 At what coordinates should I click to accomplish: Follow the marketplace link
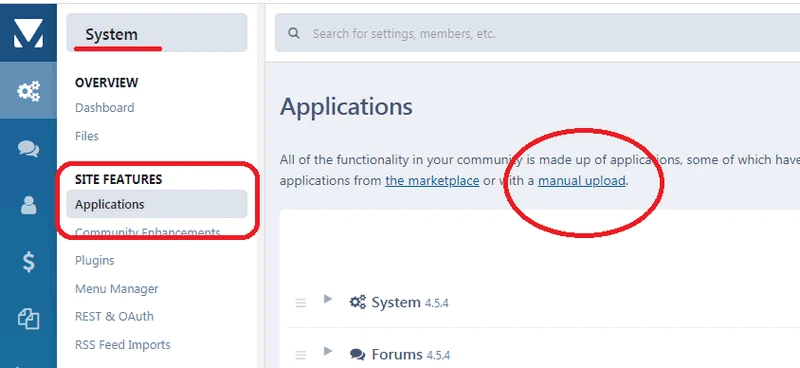[x=432, y=181]
